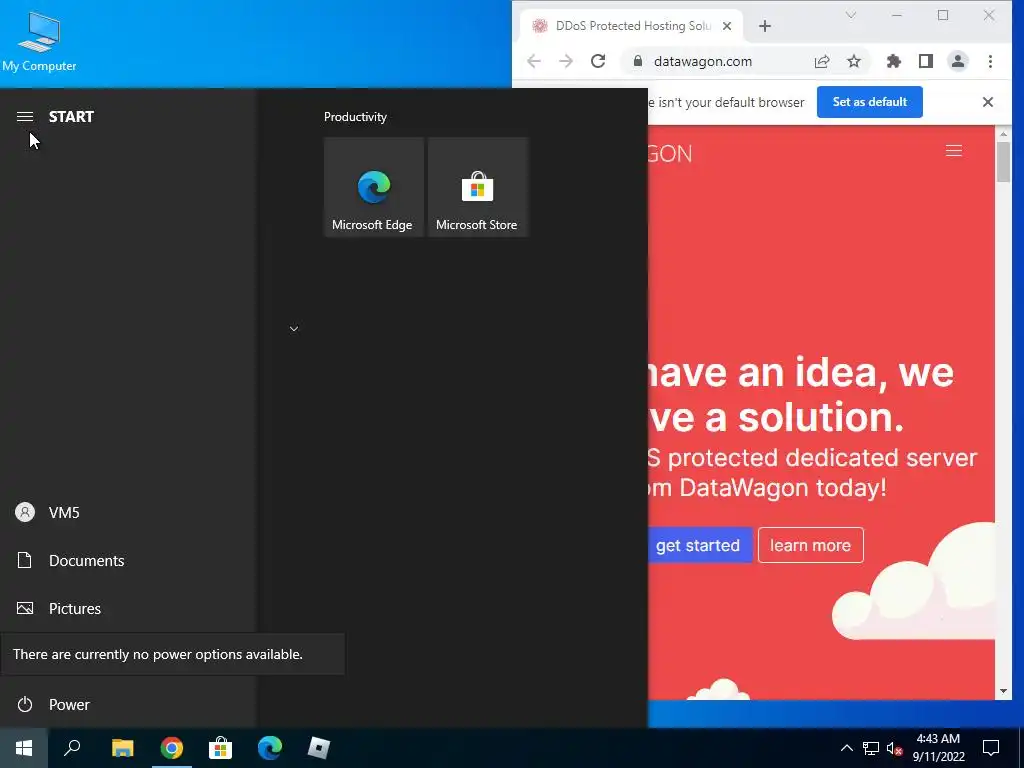Image resolution: width=1024 pixels, height=768 pixels.
Task: Share this page from Chrome
Action: click(x=822, y=61)
